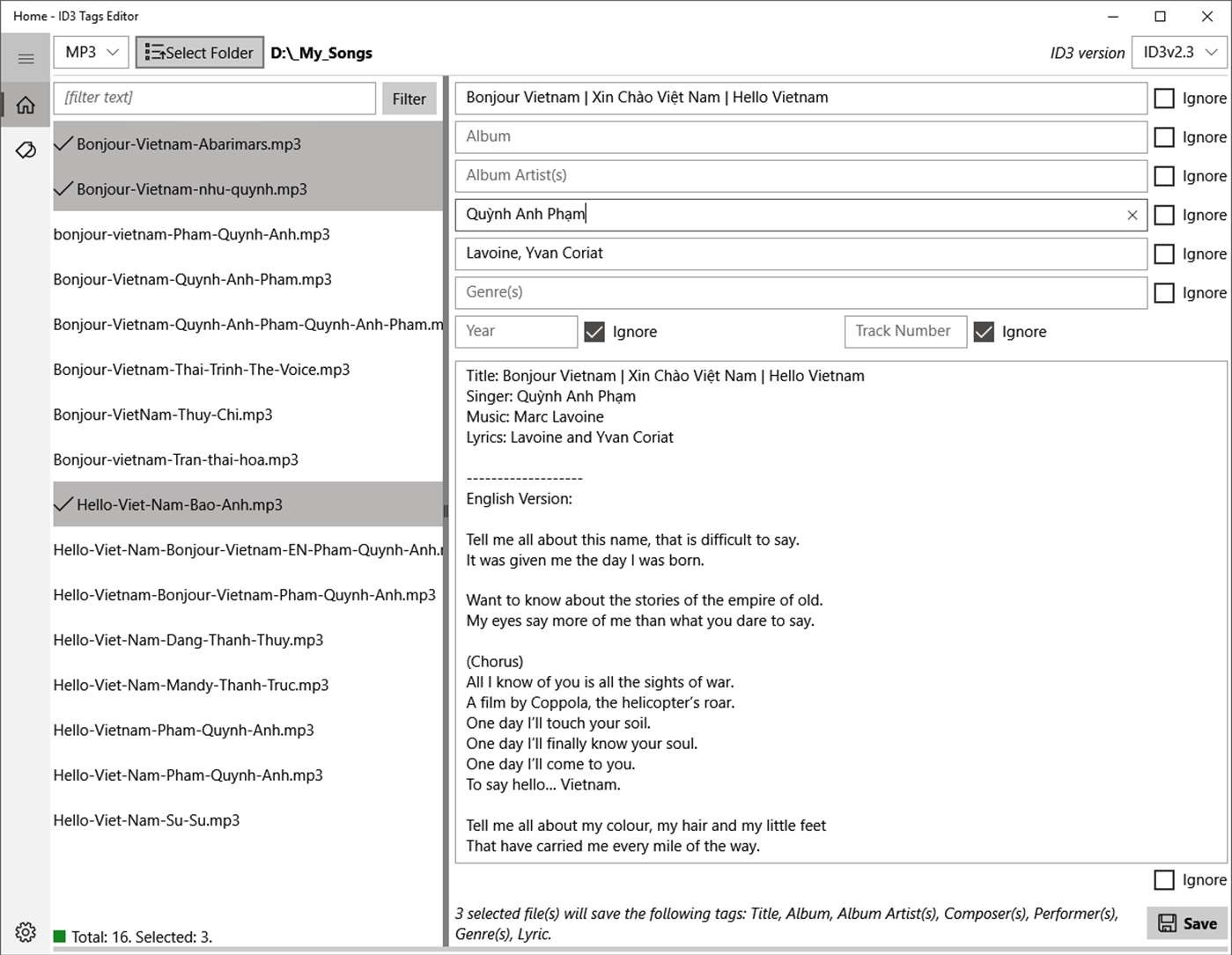This screenshot has height=955, width=1232.
Task: Expand the Select Folder control
Action: [199, 52]
